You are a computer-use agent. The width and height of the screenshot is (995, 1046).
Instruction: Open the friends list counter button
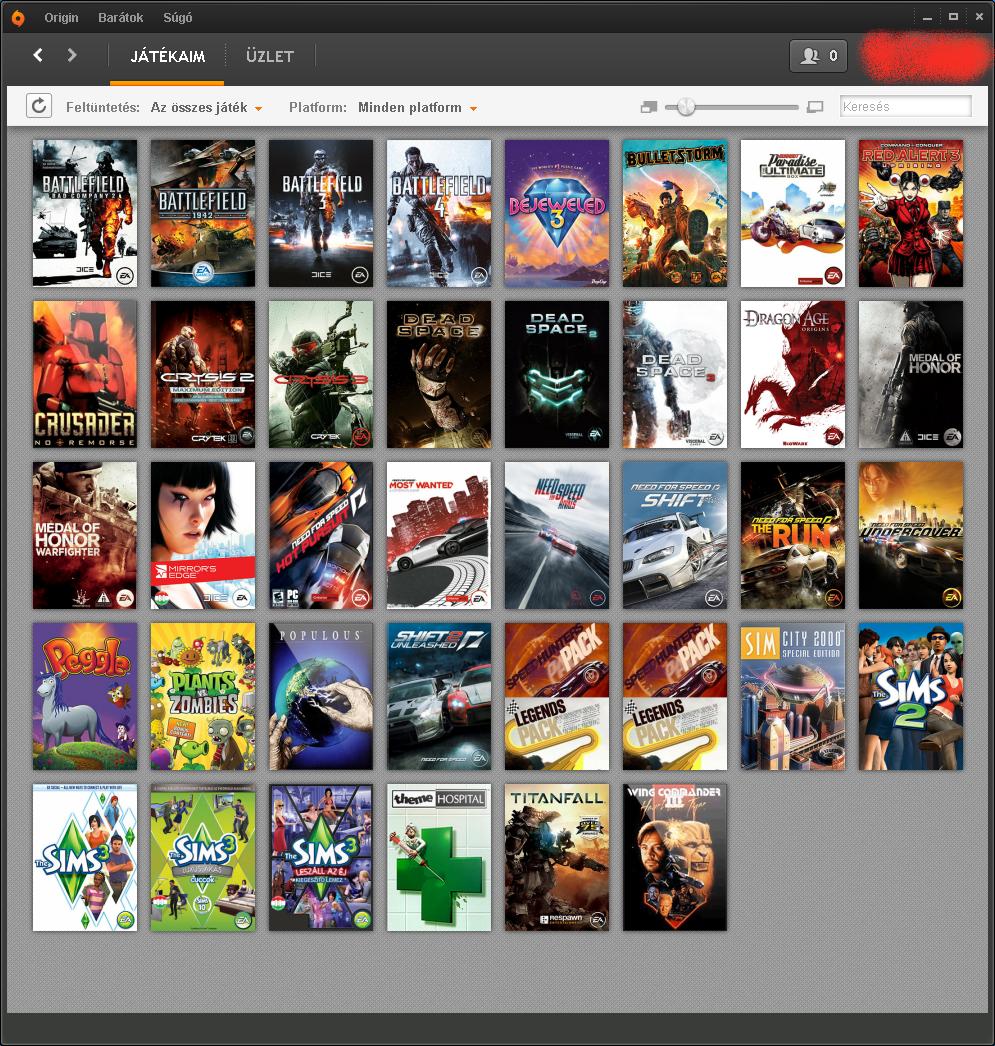pos(818,56)
